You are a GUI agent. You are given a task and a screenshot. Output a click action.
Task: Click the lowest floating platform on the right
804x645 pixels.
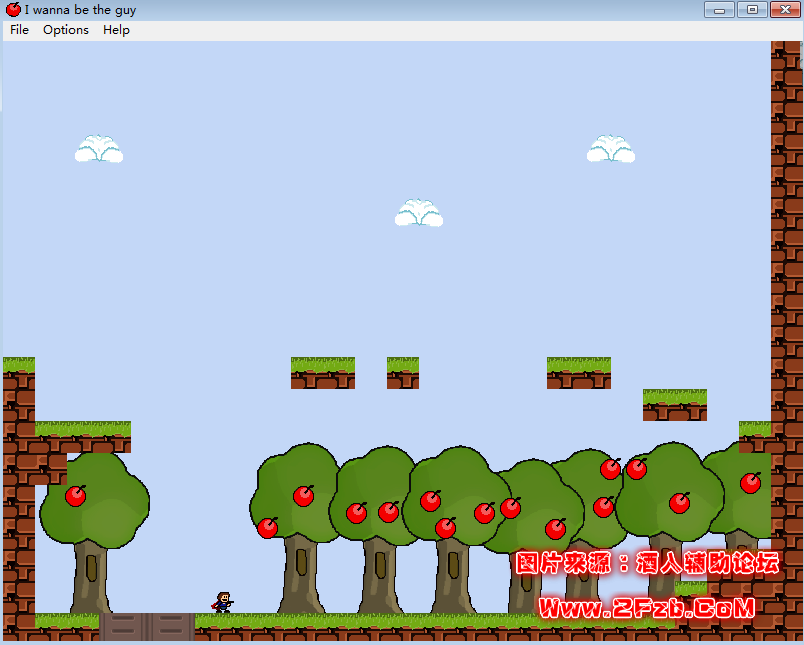click(675, 405)
